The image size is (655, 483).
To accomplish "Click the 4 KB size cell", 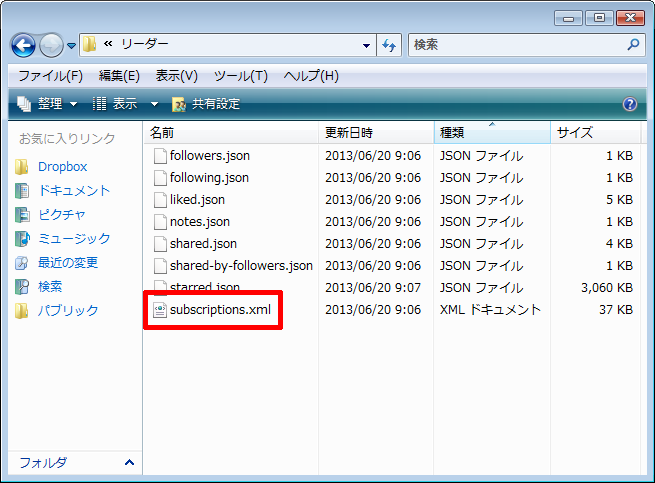I will (619, 244).
